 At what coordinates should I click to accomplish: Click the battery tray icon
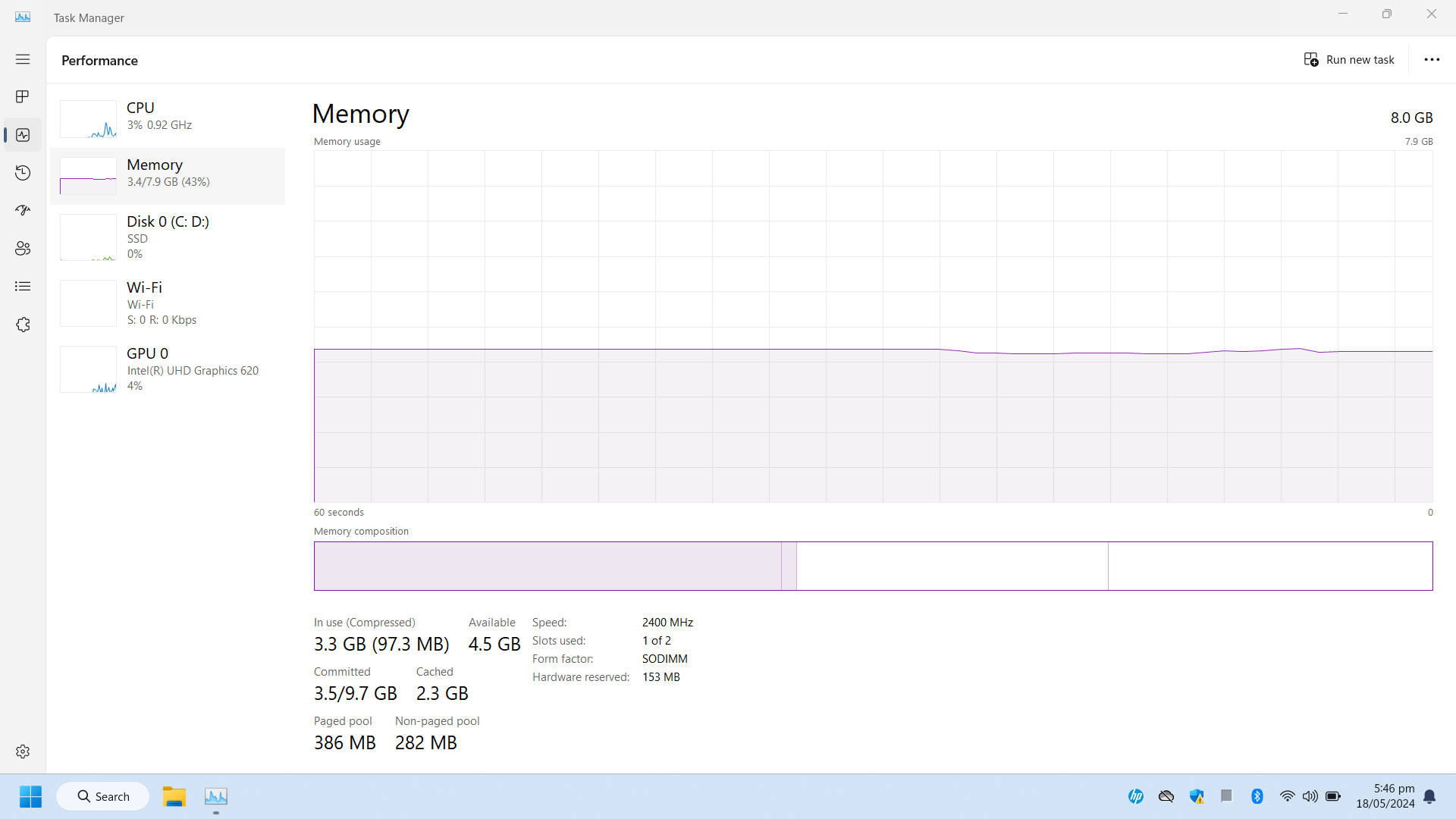pyautogui.click(x=1333, y=796)
